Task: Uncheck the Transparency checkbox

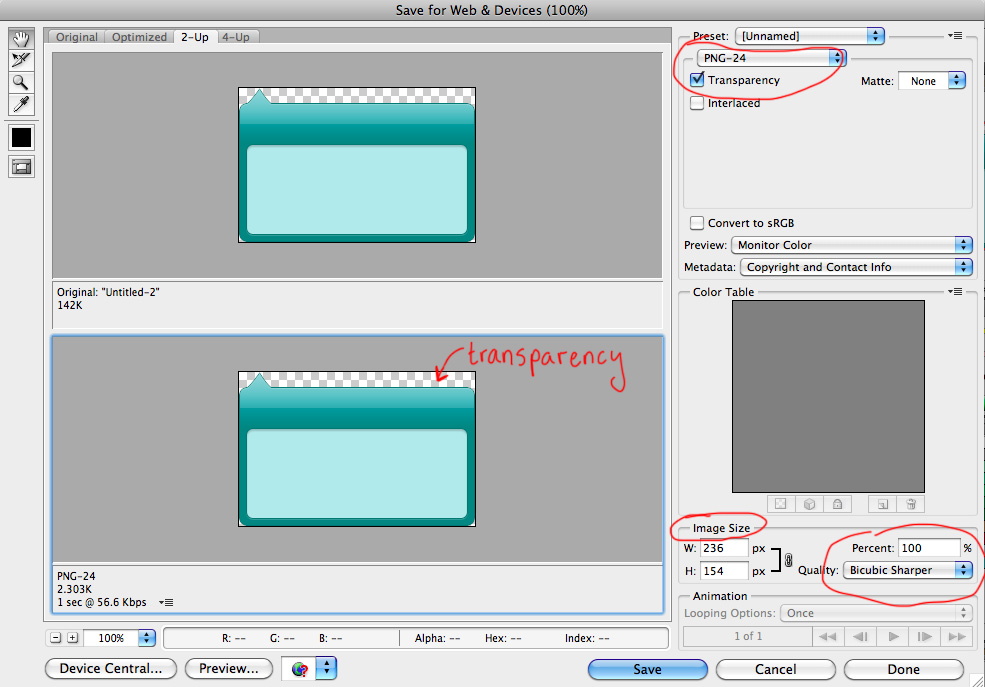Action: [x=697, y=80]
